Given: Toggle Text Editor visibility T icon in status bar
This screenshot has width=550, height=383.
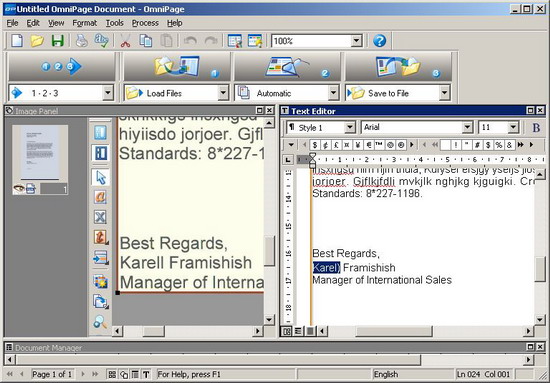Looking at the screenshot, I should [146, 374].
